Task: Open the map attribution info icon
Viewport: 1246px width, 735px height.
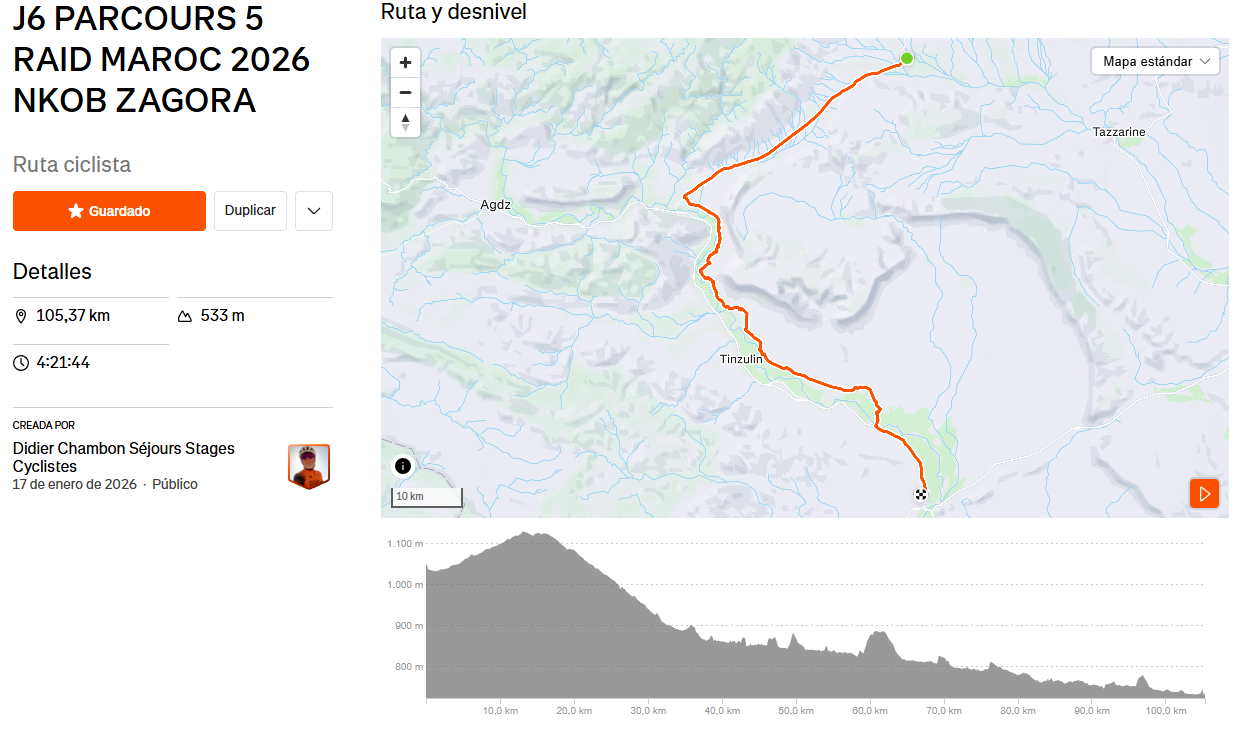Action: [x=402, y=466]
